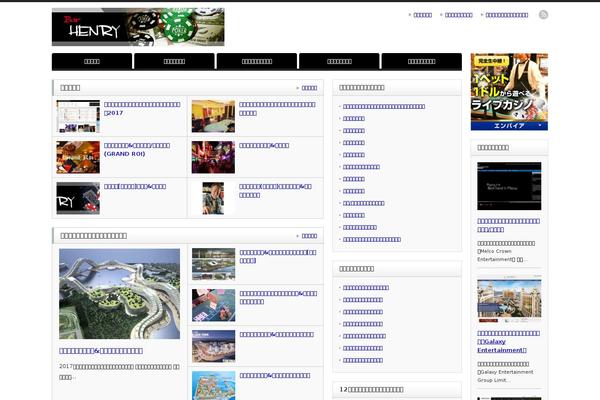Viewport: 600px width, 400px height.
Task: Open the article title ending in 2017
Action: tap(142, 109)
